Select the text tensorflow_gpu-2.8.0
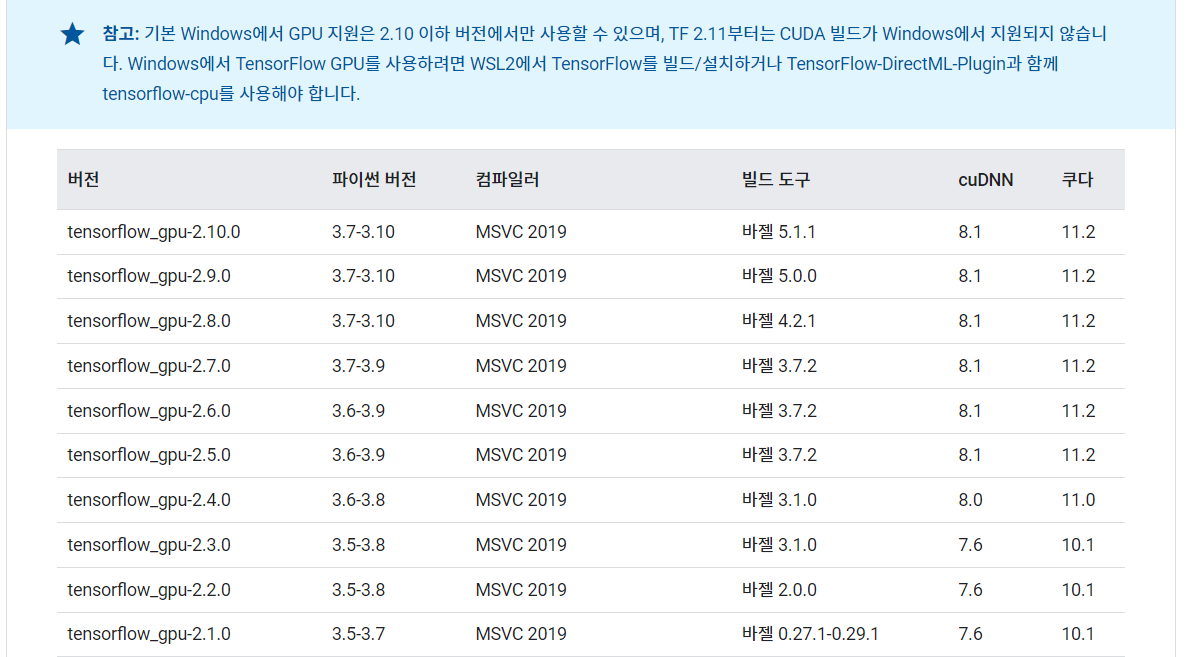The image size is (1195, 657). (149, 321)
